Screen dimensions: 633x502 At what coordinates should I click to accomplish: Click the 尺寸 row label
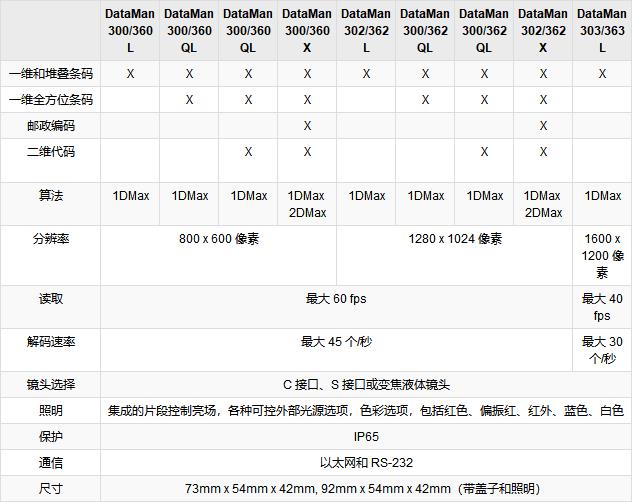[x=51, y=489]
